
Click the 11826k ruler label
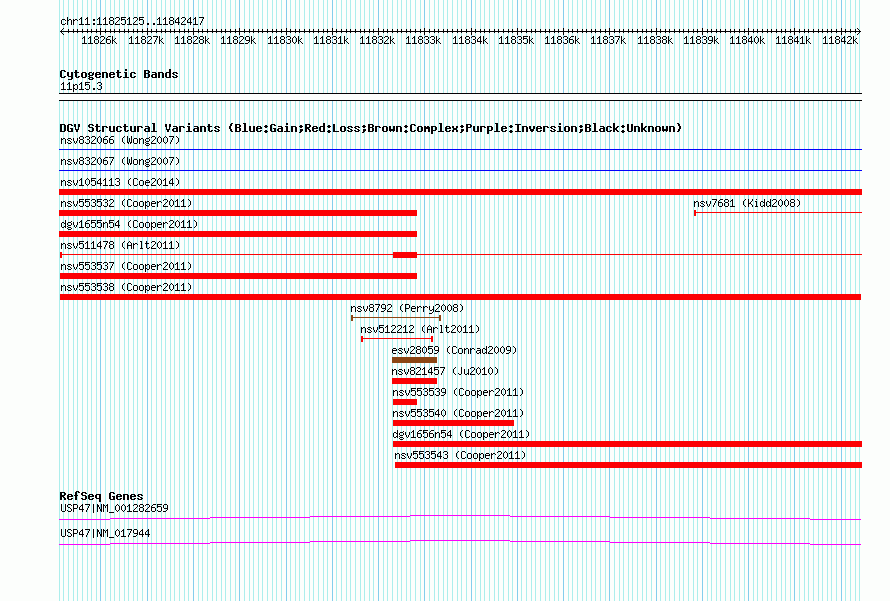(99, 40)
